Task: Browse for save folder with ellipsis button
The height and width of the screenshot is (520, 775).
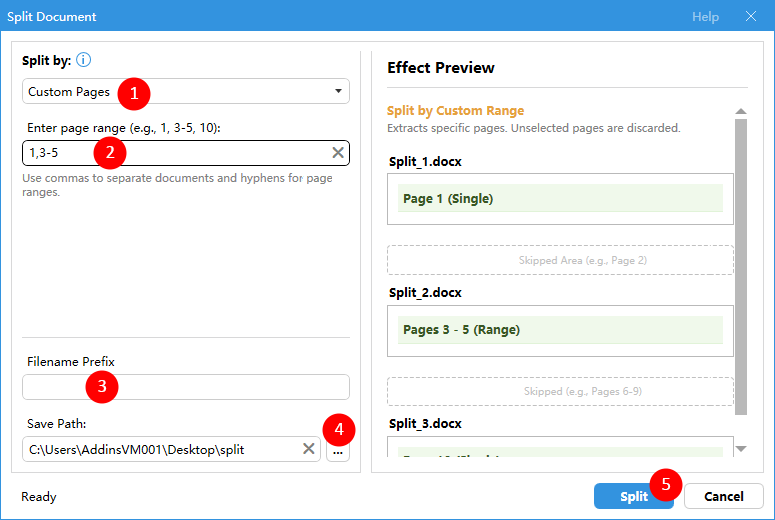Action: point(338,451)
